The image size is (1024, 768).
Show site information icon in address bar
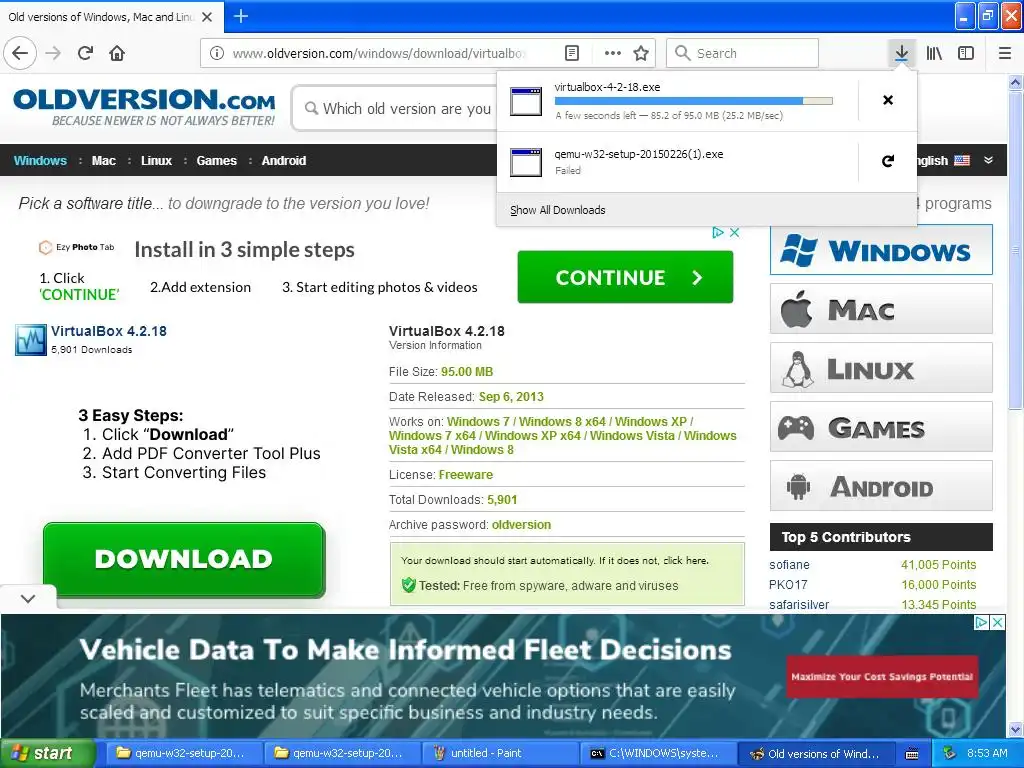[217, 53]
